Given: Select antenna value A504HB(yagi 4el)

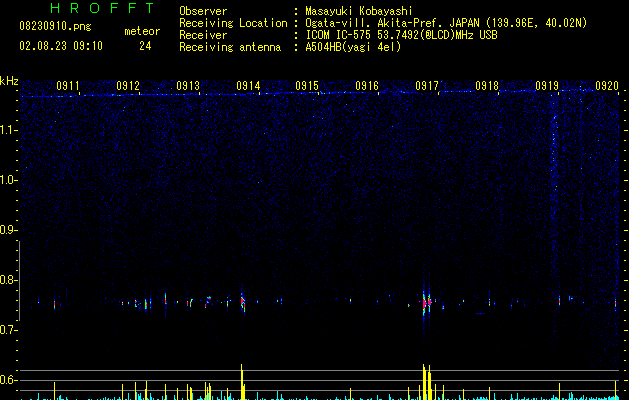Looking at the screenshot, I should point(353,47).
